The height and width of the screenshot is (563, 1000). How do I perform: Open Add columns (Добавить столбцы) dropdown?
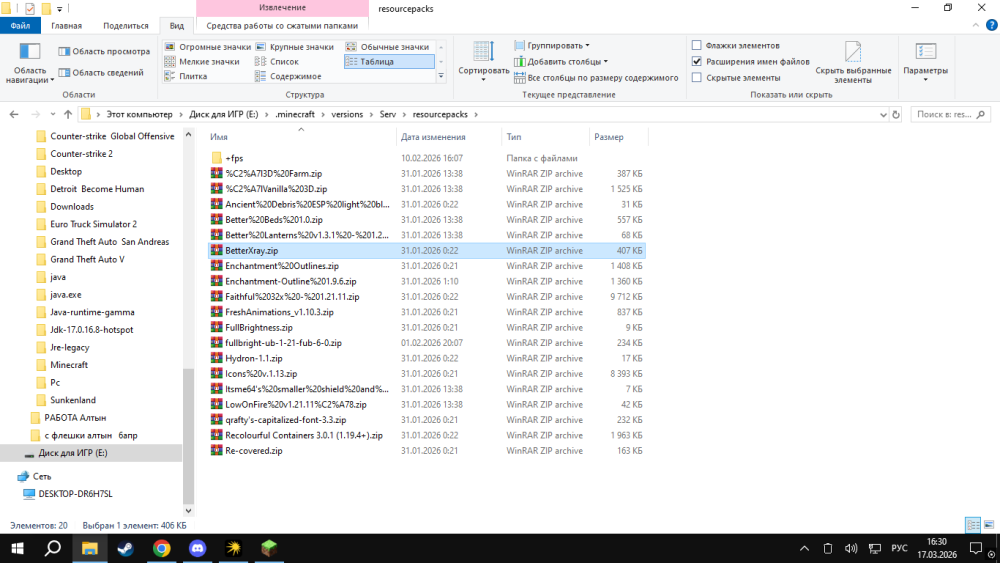pos(561,62)
